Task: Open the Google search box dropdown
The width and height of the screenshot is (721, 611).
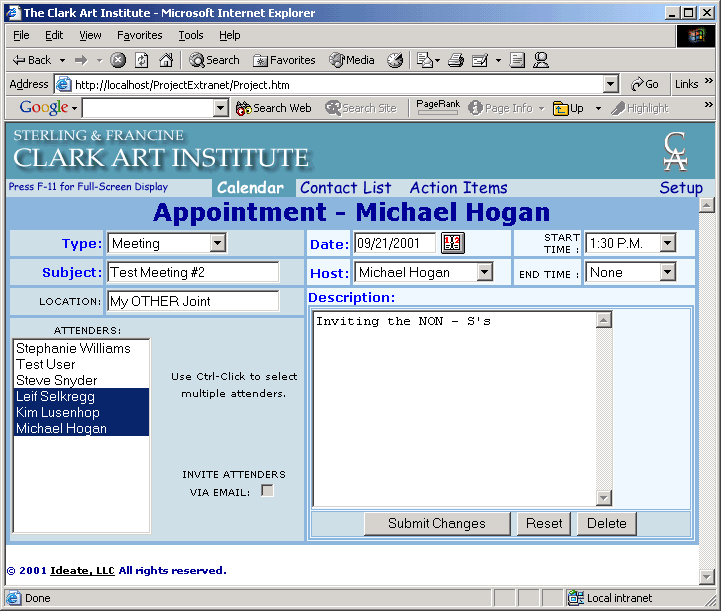Action: pyautogui.click(x=221, y=108)
